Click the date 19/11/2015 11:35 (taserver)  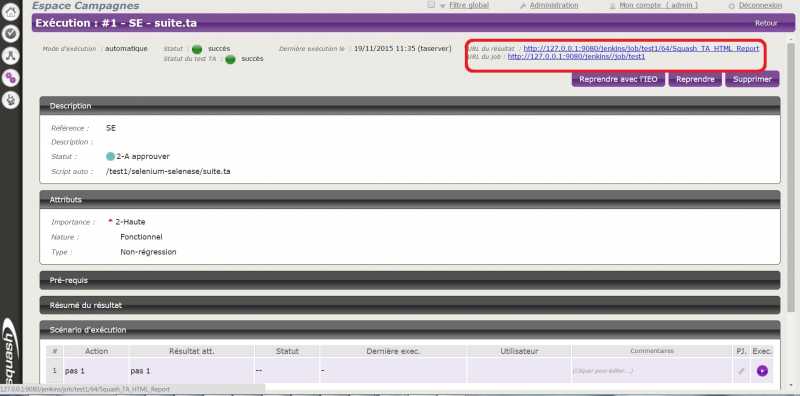pos(403,49)
